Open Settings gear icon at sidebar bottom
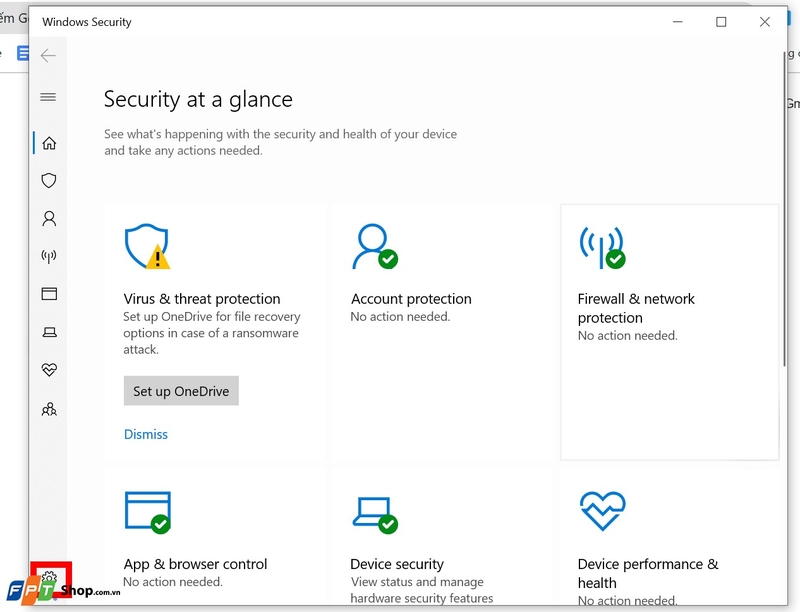 pos(49,578)
